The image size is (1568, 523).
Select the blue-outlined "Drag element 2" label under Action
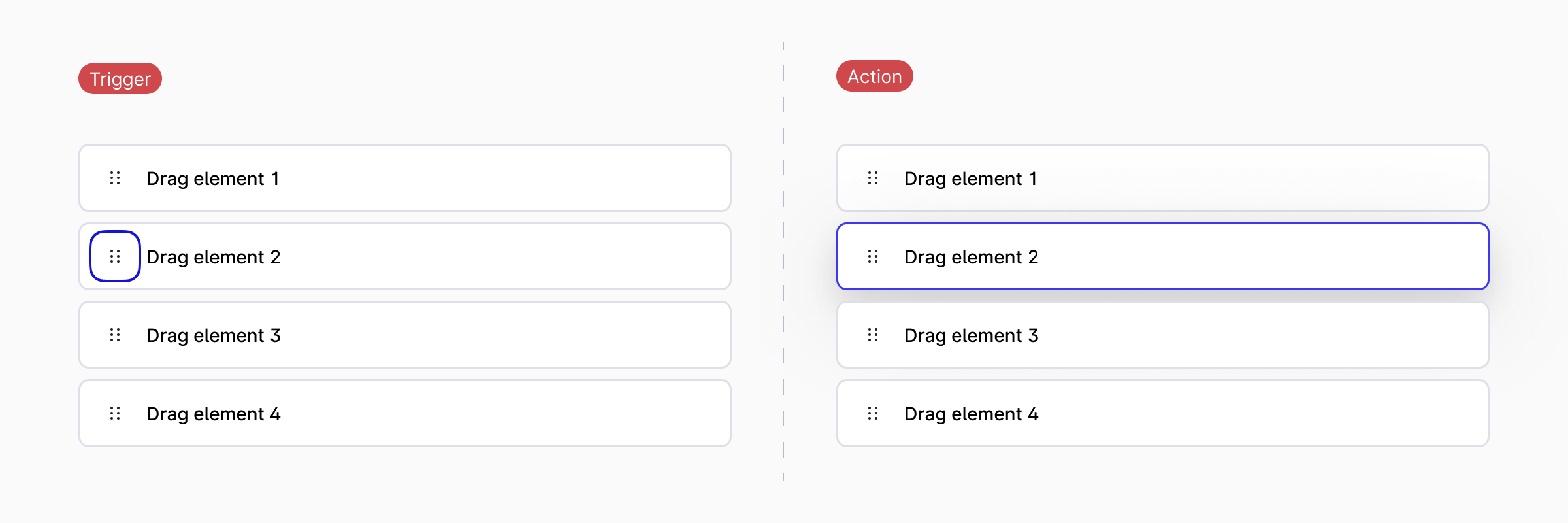(971, 257)
